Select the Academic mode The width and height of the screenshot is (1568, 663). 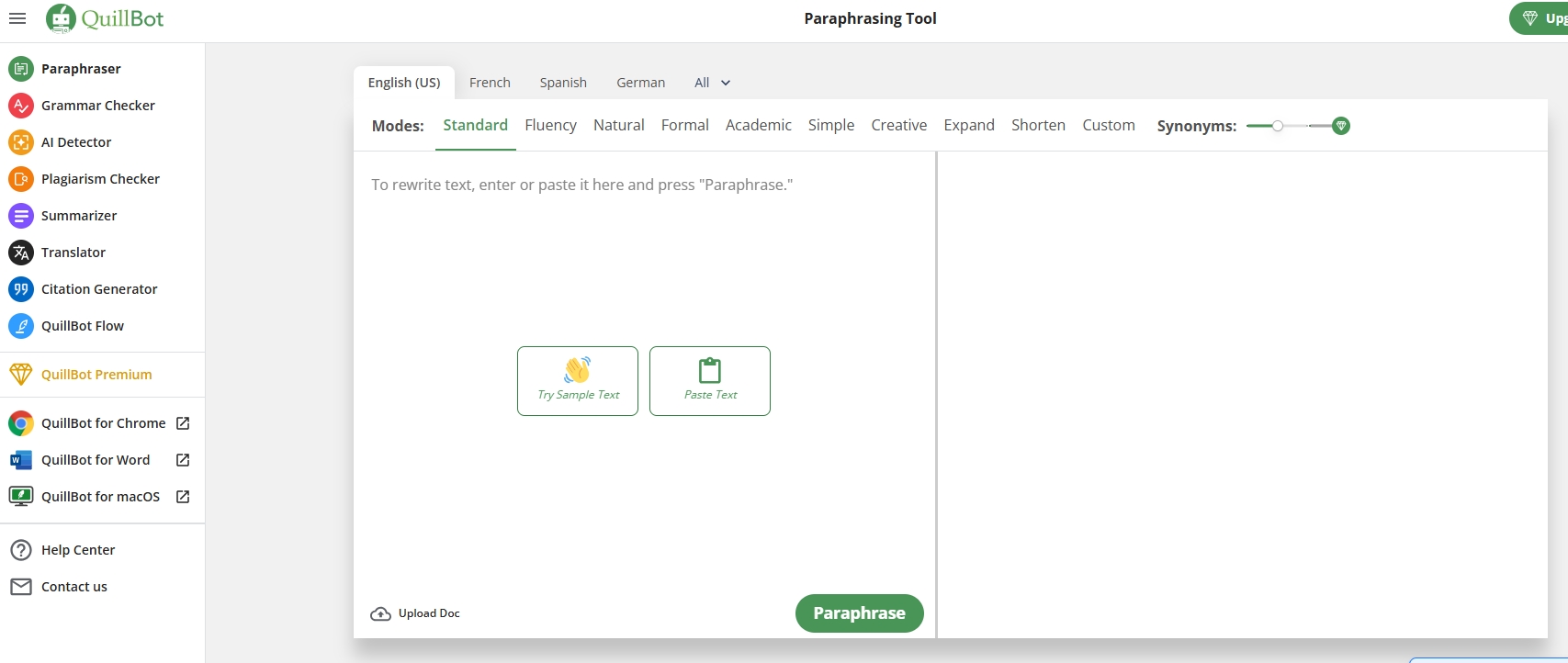[759, 125]
